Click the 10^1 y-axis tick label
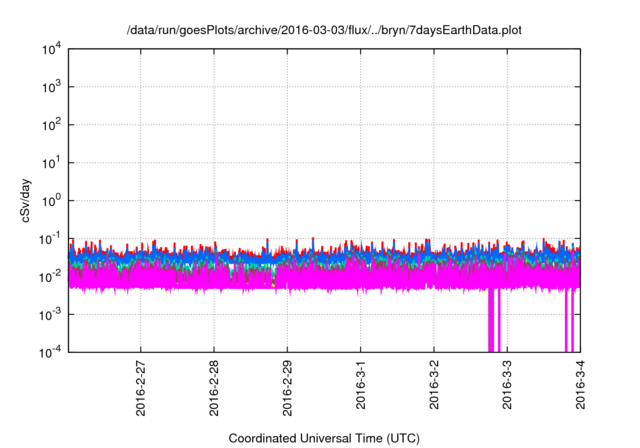 point(51,163)
